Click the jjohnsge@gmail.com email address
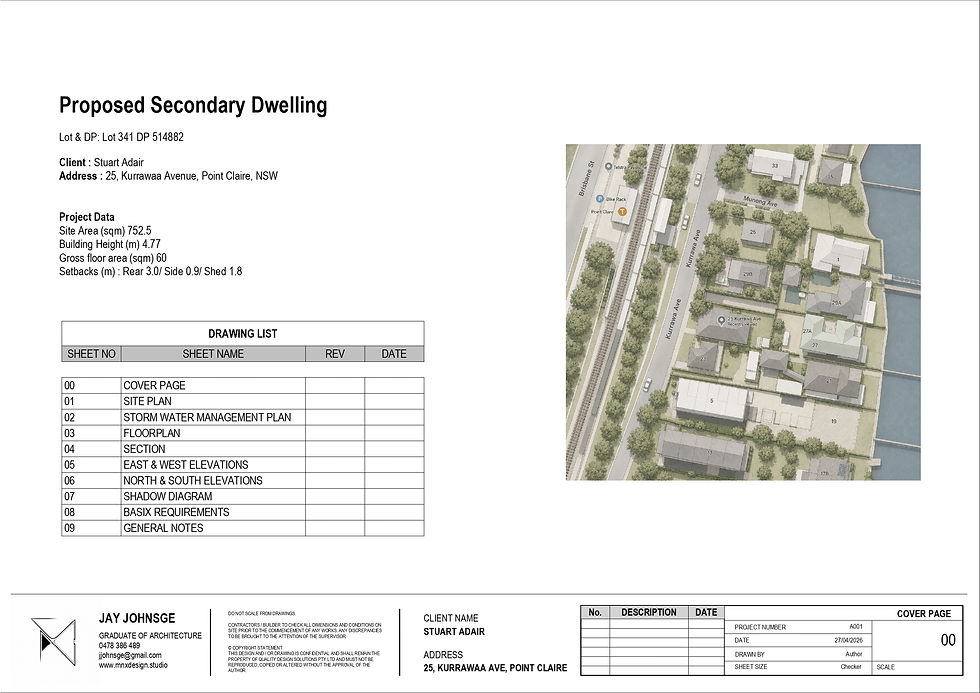This screenshot has height=693, width=980. pos(130,656)
